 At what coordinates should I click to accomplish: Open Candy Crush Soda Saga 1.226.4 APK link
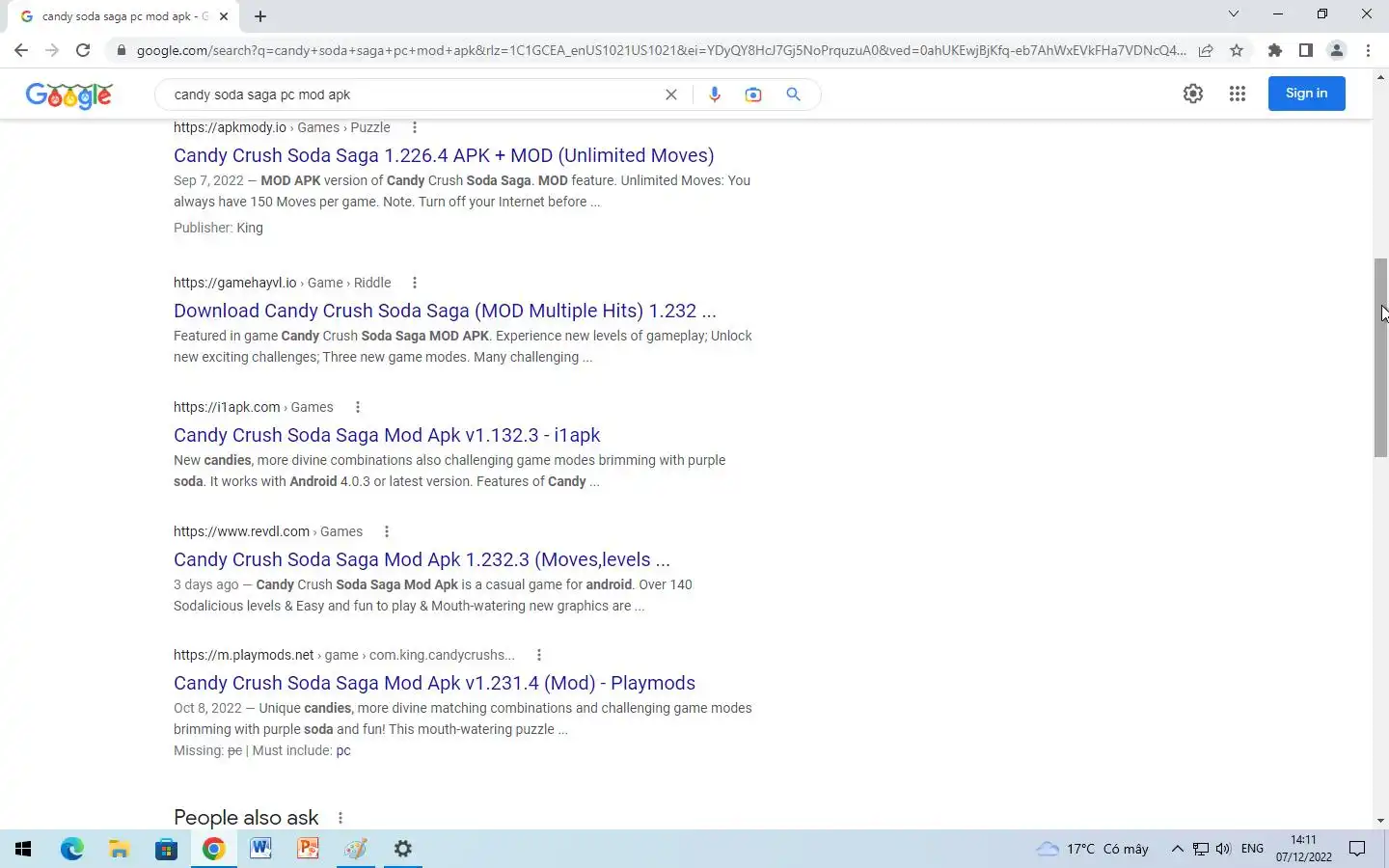pyautogui.click(x=444, y=155)
